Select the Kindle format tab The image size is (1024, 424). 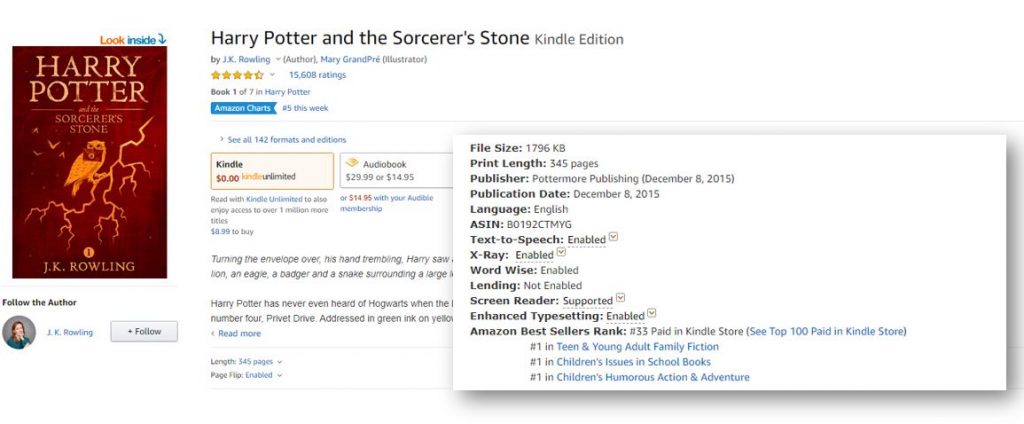coord(272,170)
